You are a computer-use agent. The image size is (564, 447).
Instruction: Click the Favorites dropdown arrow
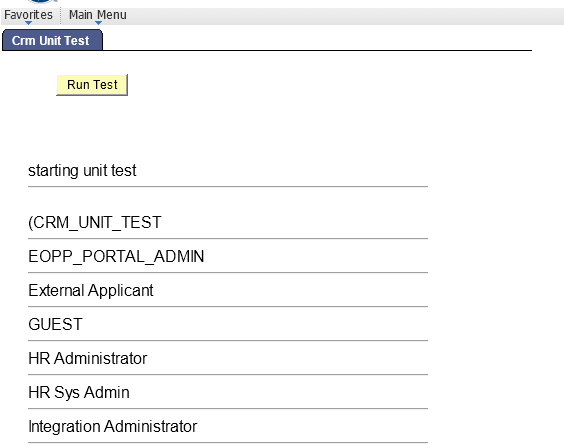click(28, 23)
